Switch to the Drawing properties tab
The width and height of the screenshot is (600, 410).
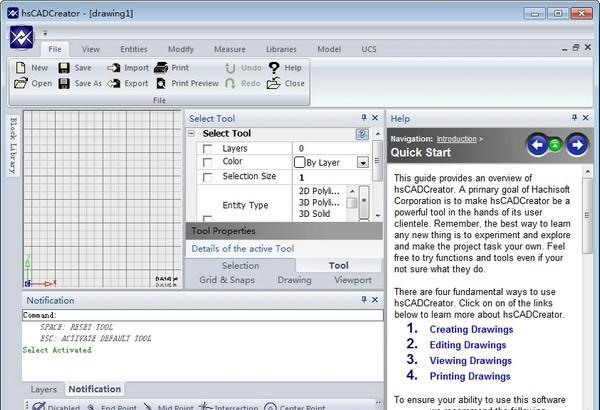(x=294, y=280)
